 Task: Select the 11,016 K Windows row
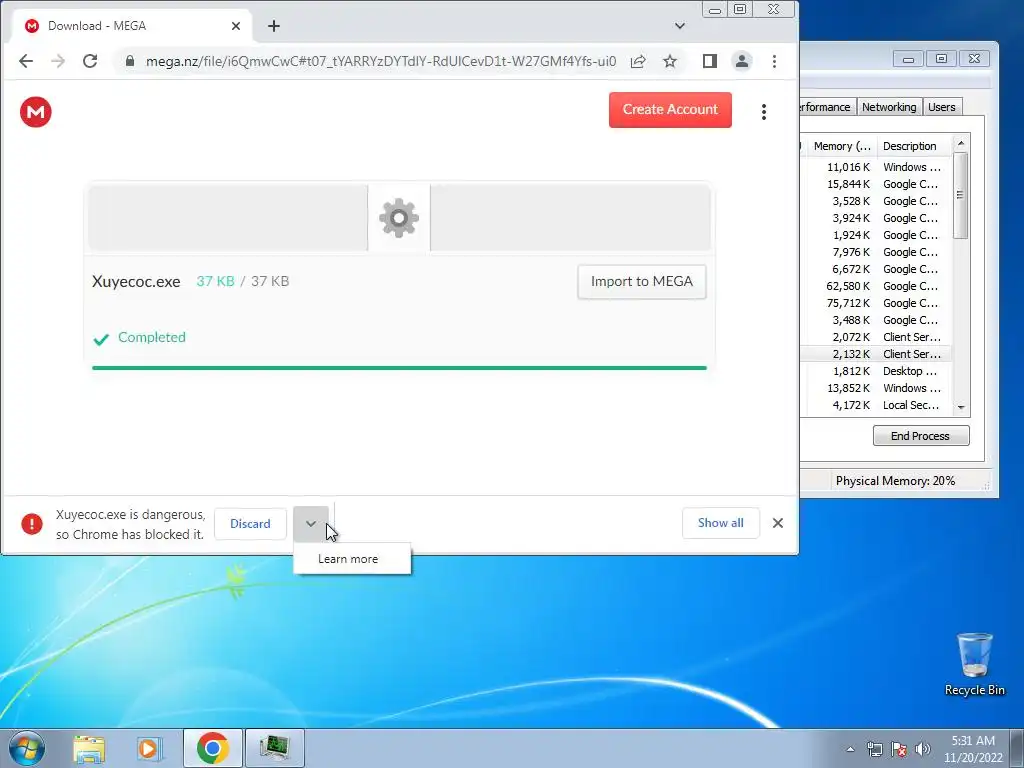click(x=876, y=167)
